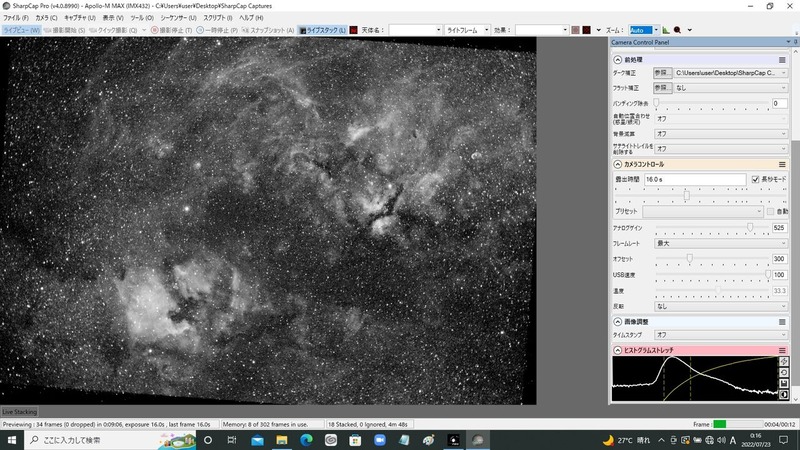Click the オフセット slider

click(712, 259)
